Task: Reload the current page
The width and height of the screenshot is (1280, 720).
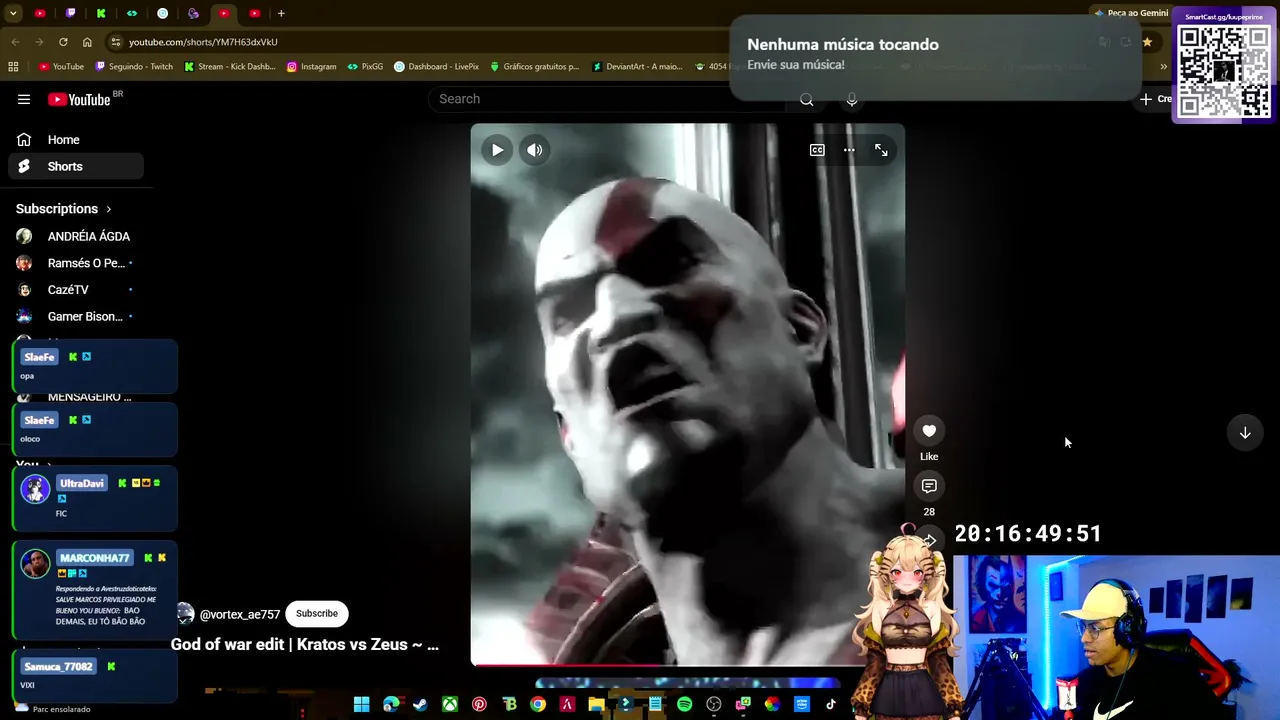Action: tap(63, 42)
